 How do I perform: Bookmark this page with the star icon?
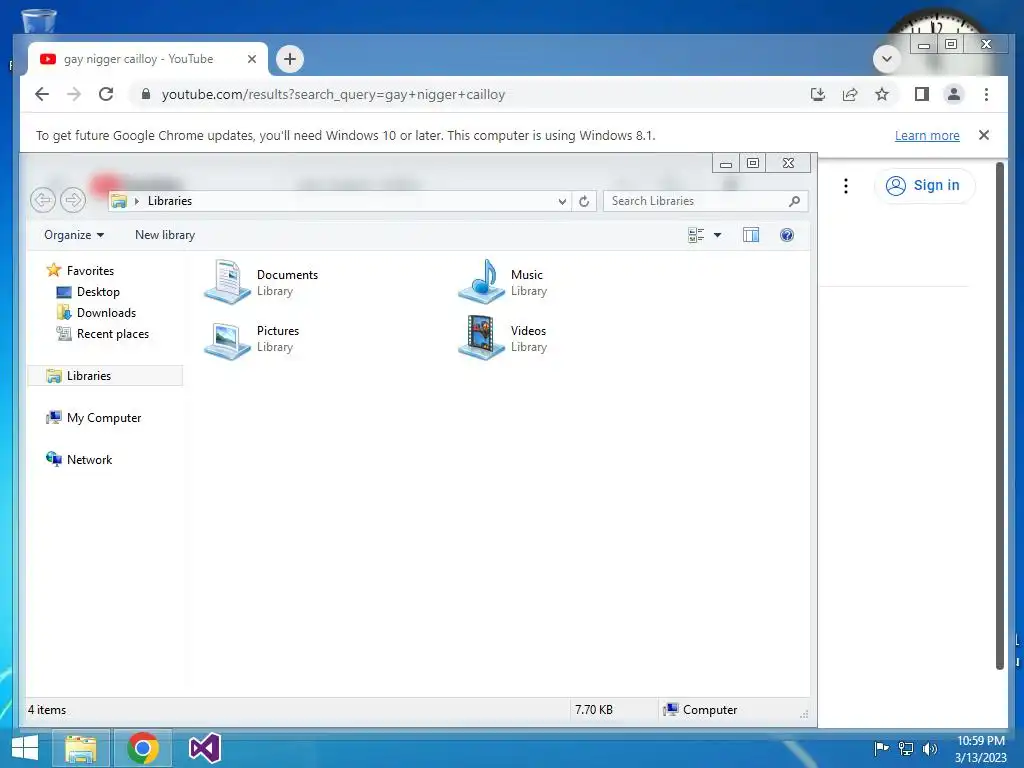882,94
